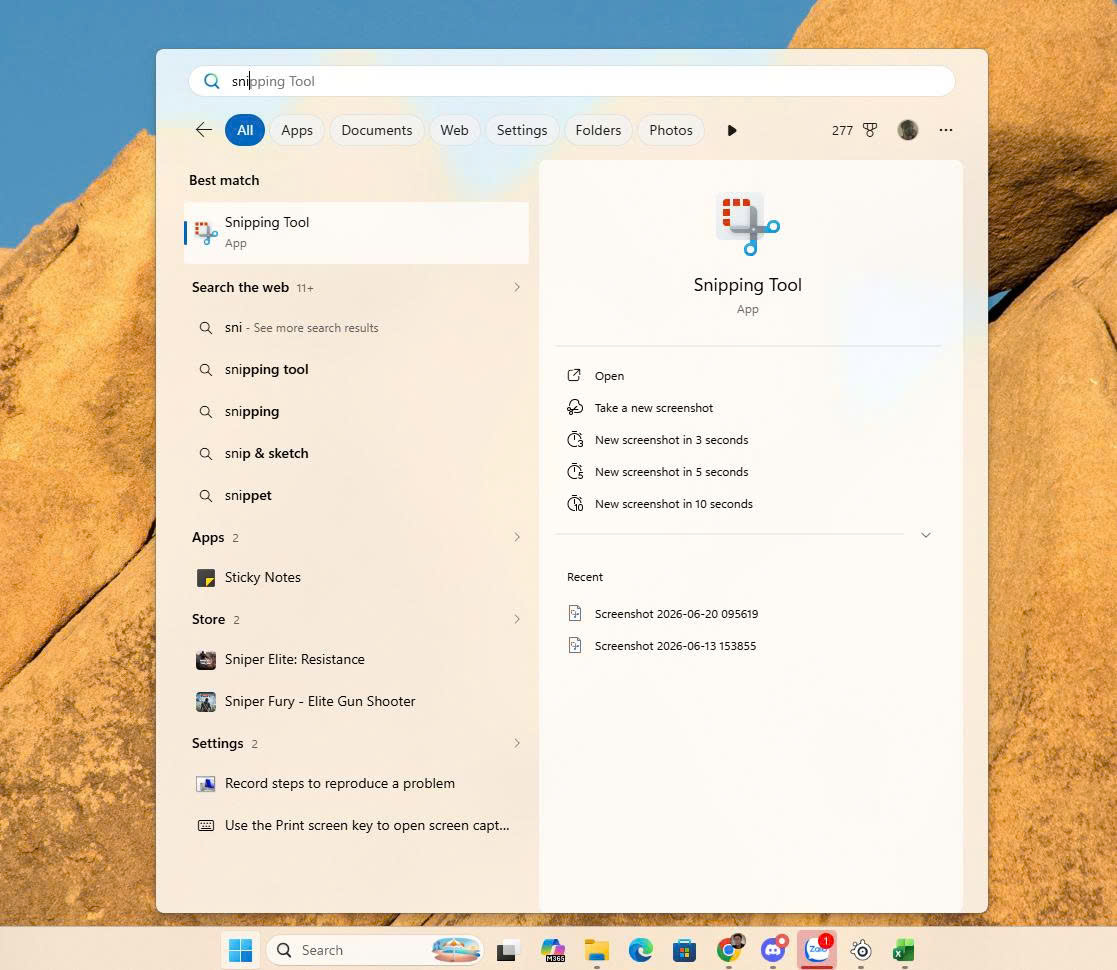Expand the Settings results section

[x=516, y=743]
